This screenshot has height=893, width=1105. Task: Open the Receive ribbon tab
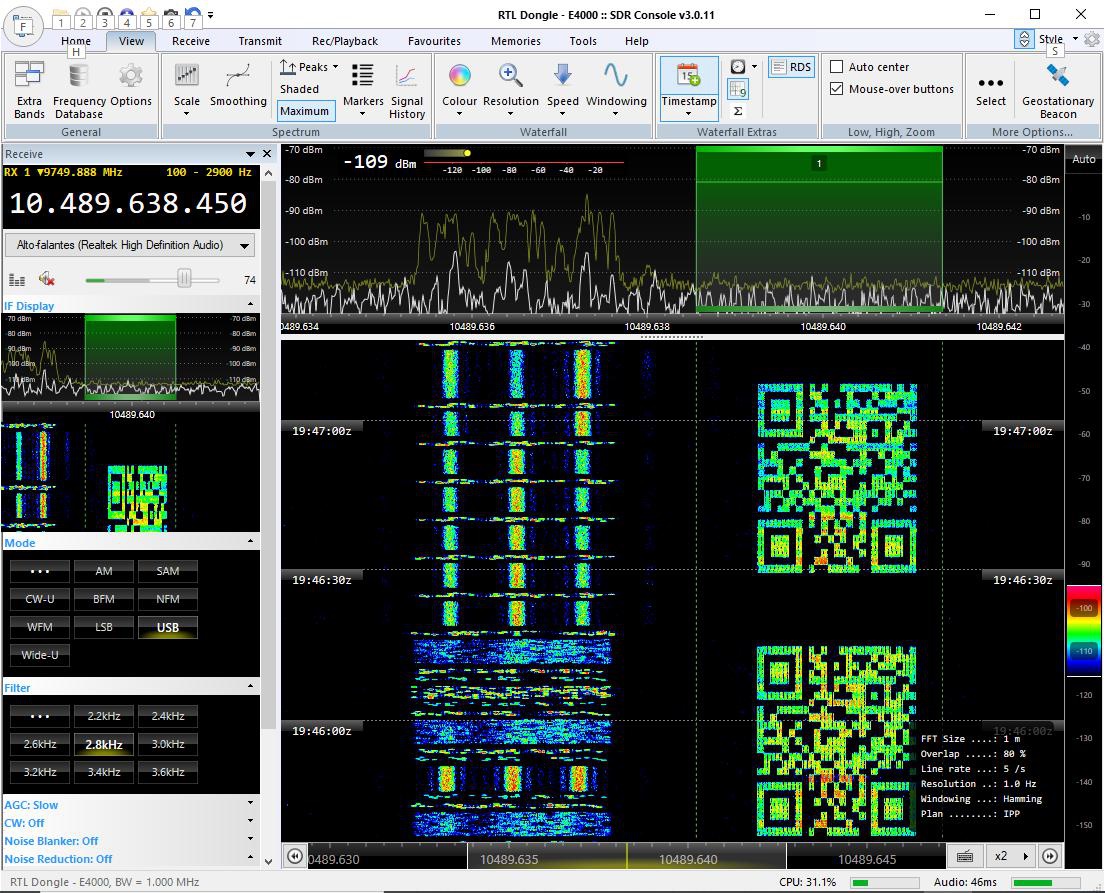191,41
